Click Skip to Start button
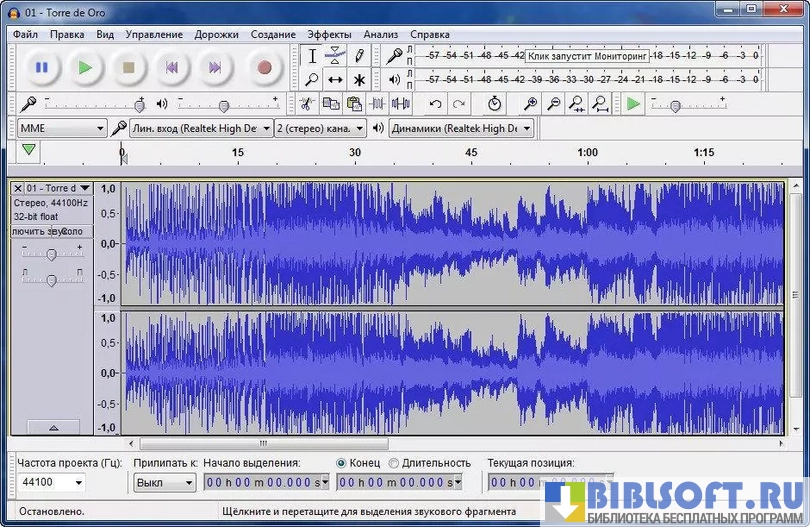The width and height of the screenshot is (810, 527). click(x=171, y=68)
